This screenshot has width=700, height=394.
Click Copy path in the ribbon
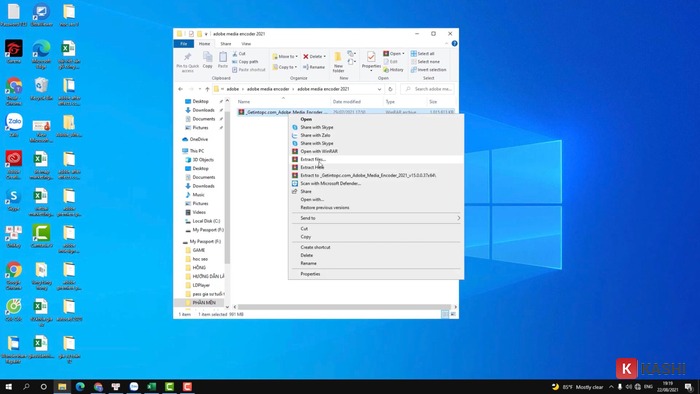pos(245,62)
